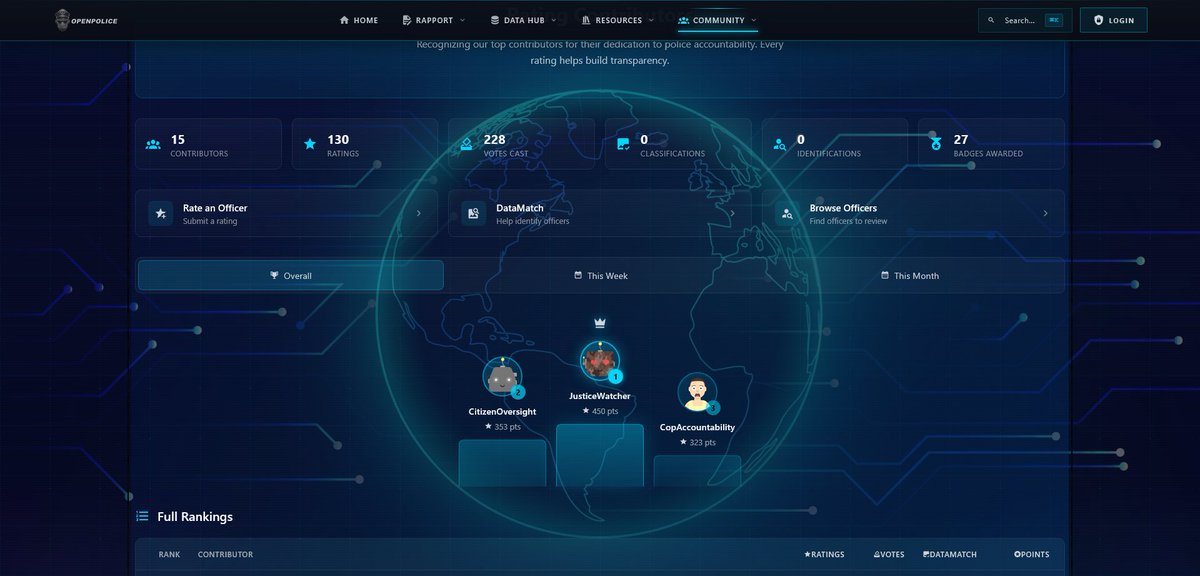Click the Contributors people icon

[153, 144]
